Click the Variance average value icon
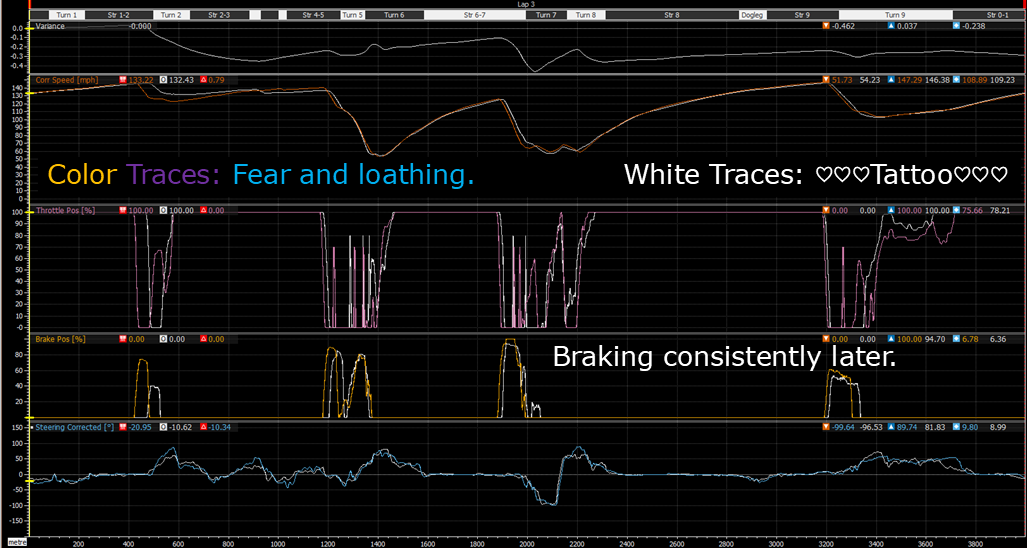The image size is (1027, 548). [958, 25]
